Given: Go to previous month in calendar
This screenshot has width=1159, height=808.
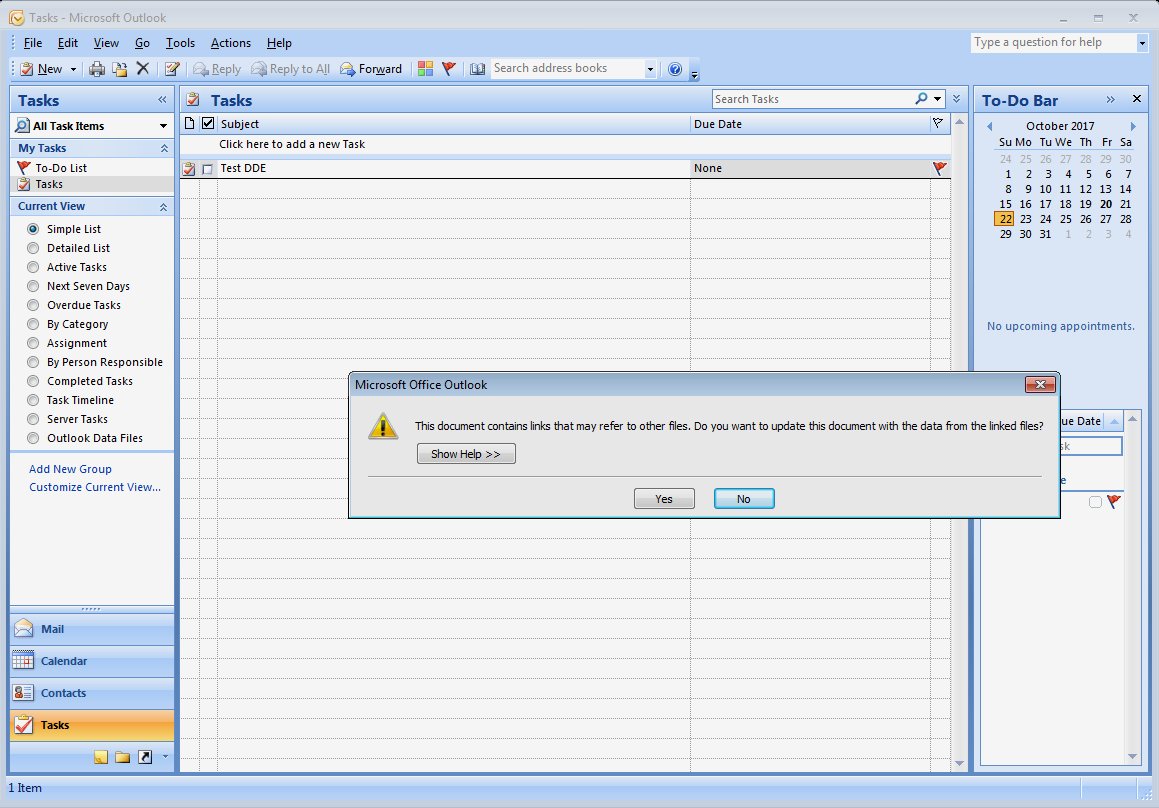Looking at the screenshot, I should pos(990,126).
